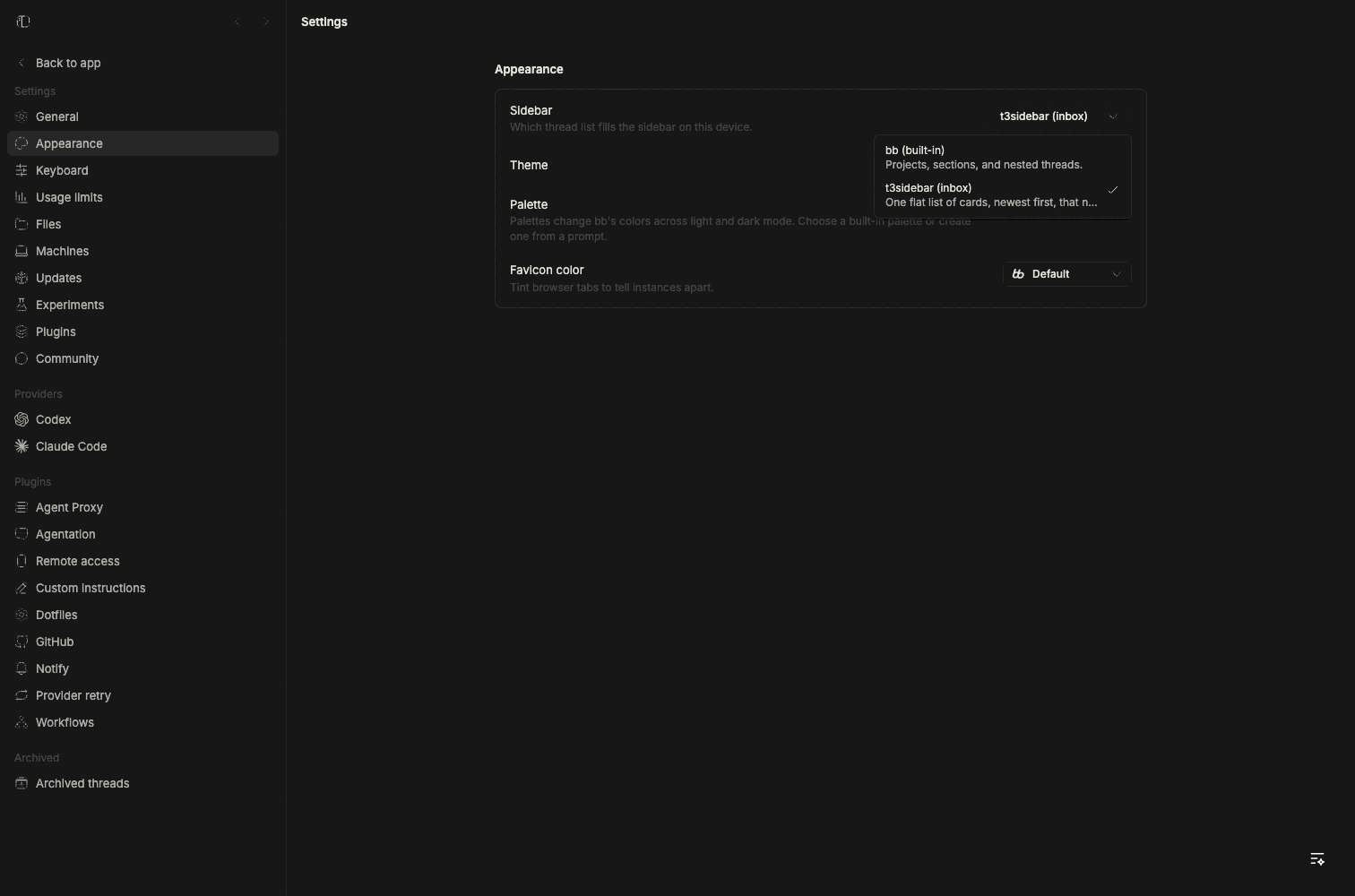Image resolution: width=1355 pixels, height=896 pixels.
Task: Click the list-sparkle icon at bottom right
Action: [x=1317, y=859]
